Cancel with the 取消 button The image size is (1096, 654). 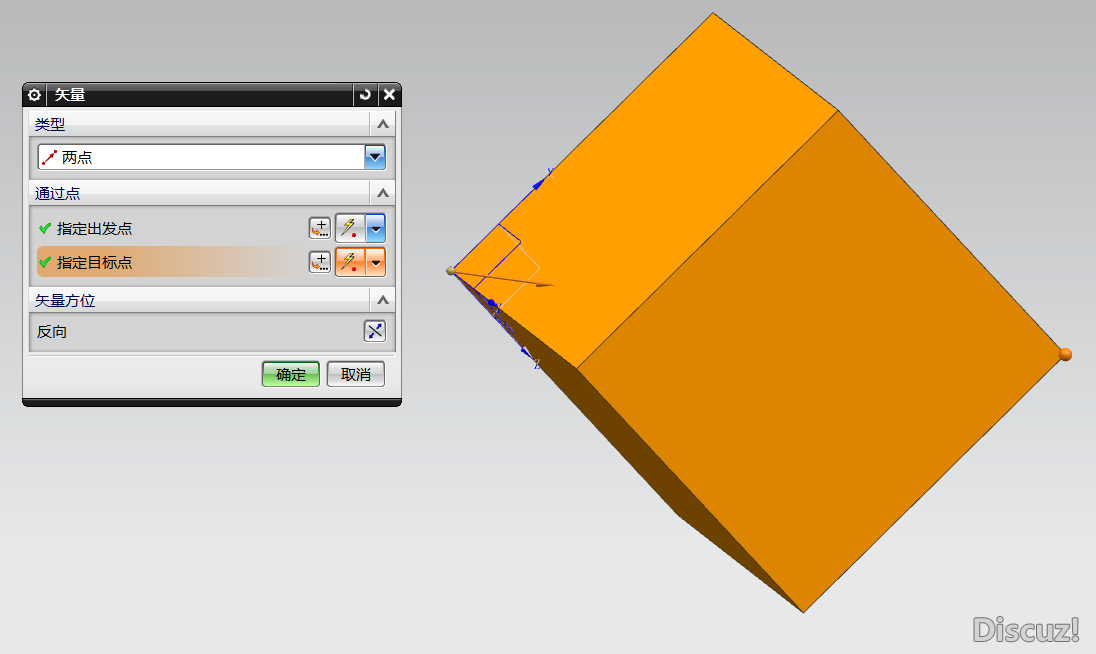[x=356, y=375]
